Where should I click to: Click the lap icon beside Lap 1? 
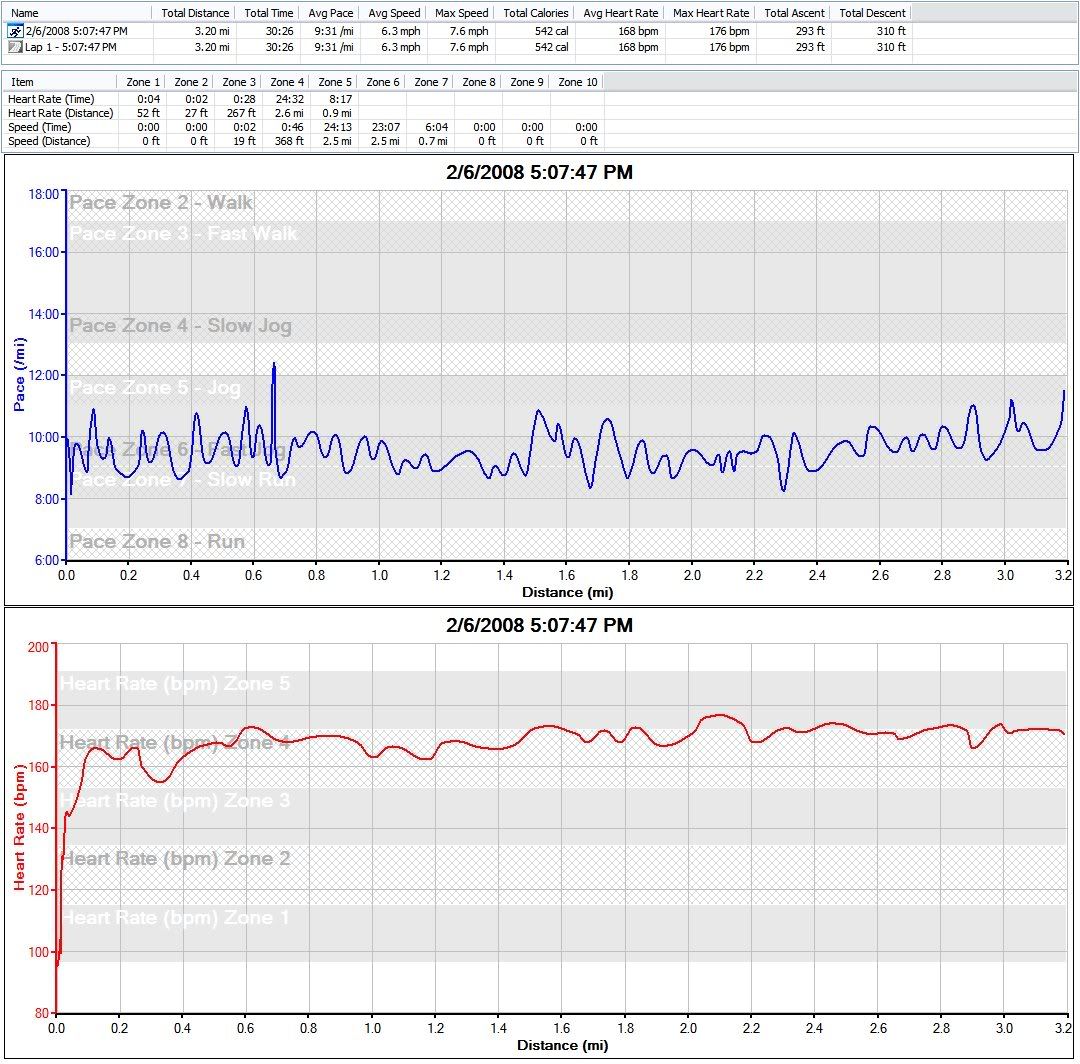pyautogui.click(x=15, y=47)
